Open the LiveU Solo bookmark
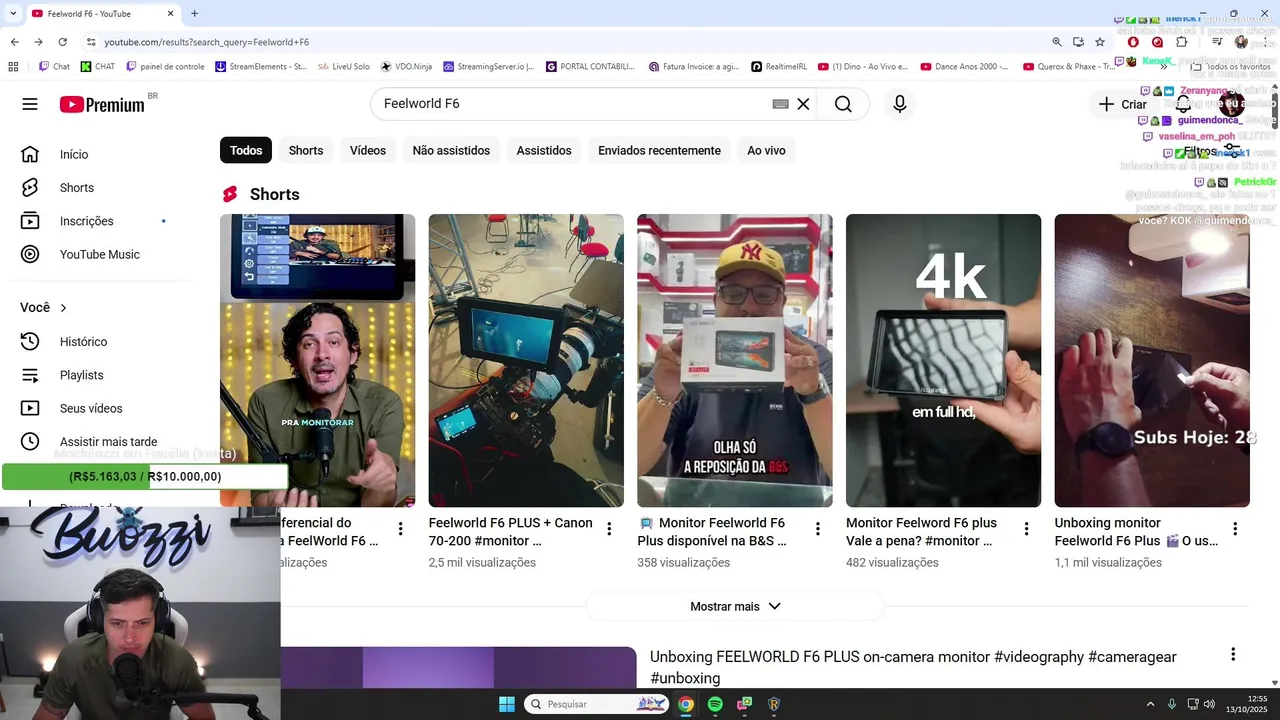 pyautogui.click(x=344, y=67)
